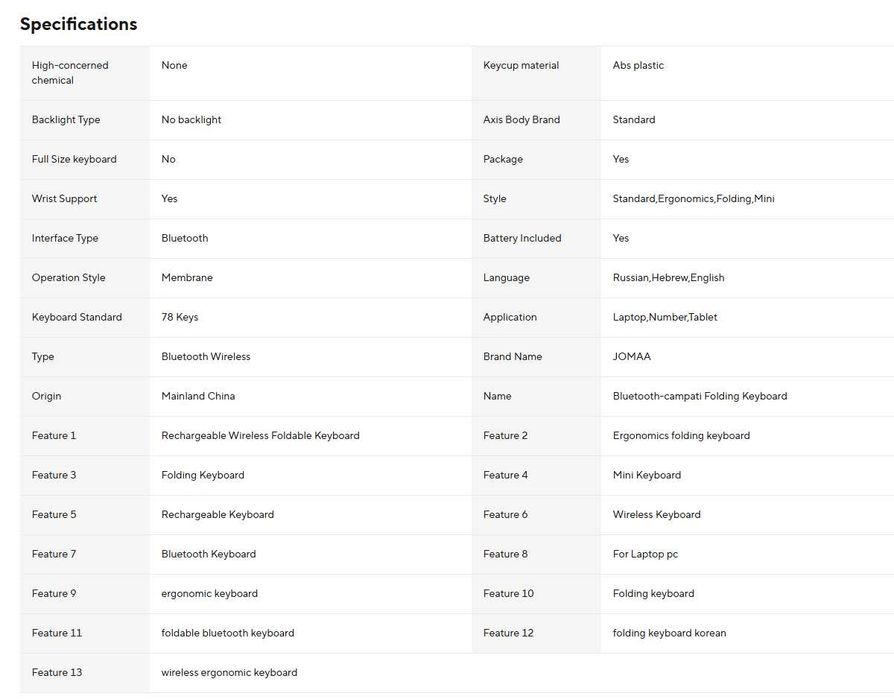Viewport: 894px width, 700px height.
Task: Select the Standard,Ergonomics,Folding,Mini style value
Action: point(693,199)
